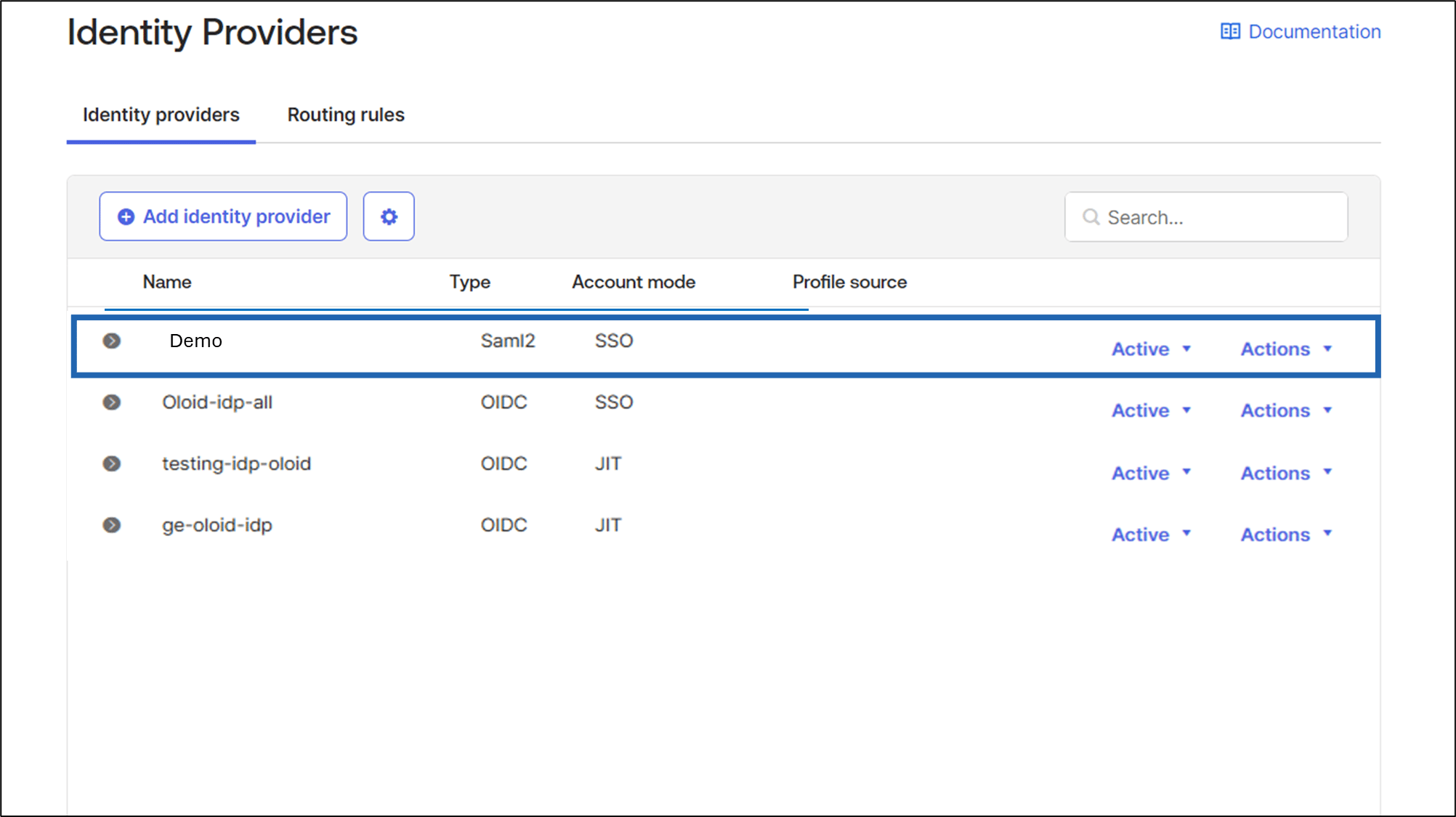Click the Account mode column header
The height and width of the screenshot is (817, 1456).
point(634,282)
